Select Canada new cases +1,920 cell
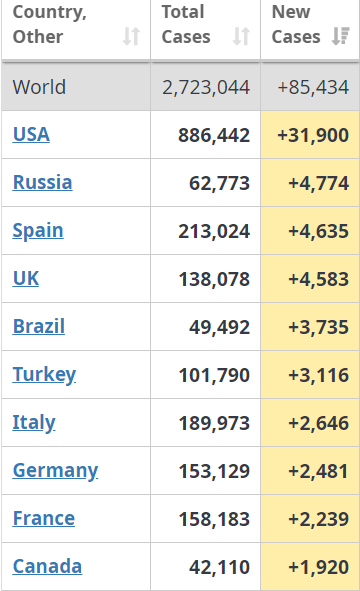This screenshot has height=591, width=360. (x=310, y=567)
